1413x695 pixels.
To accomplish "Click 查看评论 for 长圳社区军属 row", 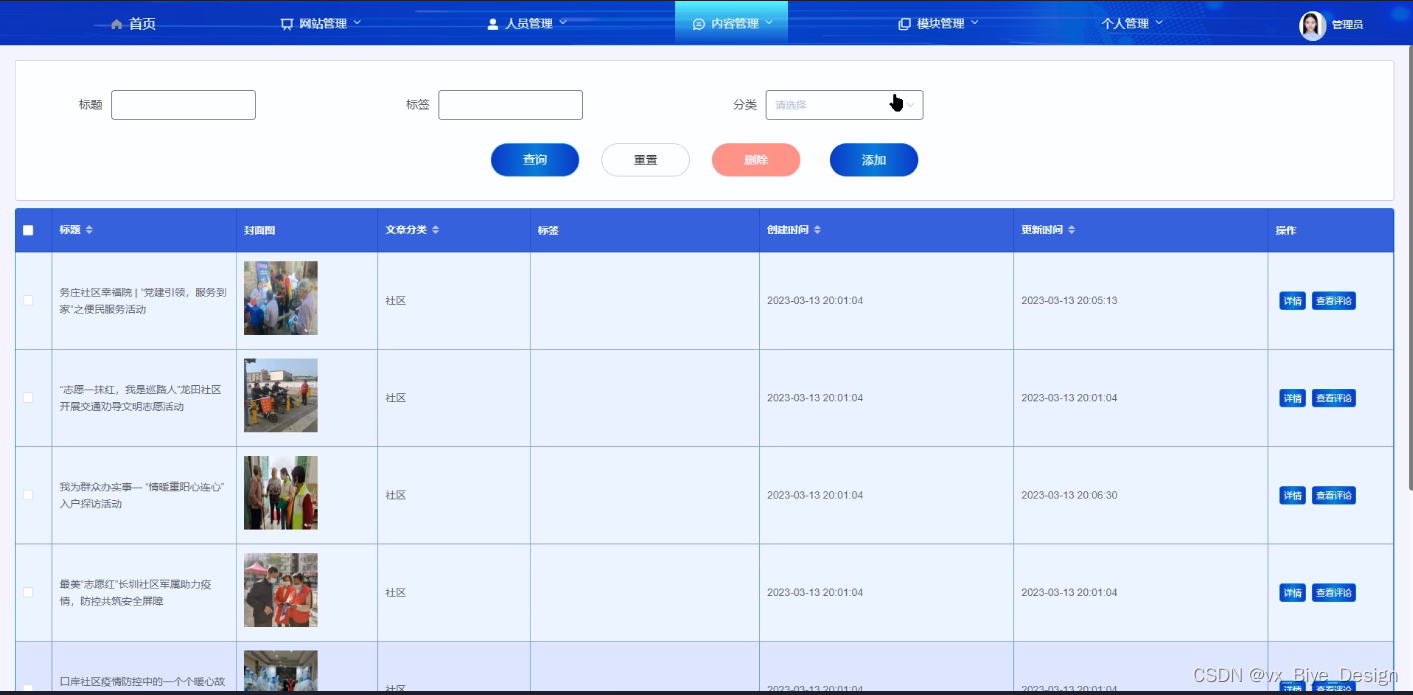I will (1334, 593).
